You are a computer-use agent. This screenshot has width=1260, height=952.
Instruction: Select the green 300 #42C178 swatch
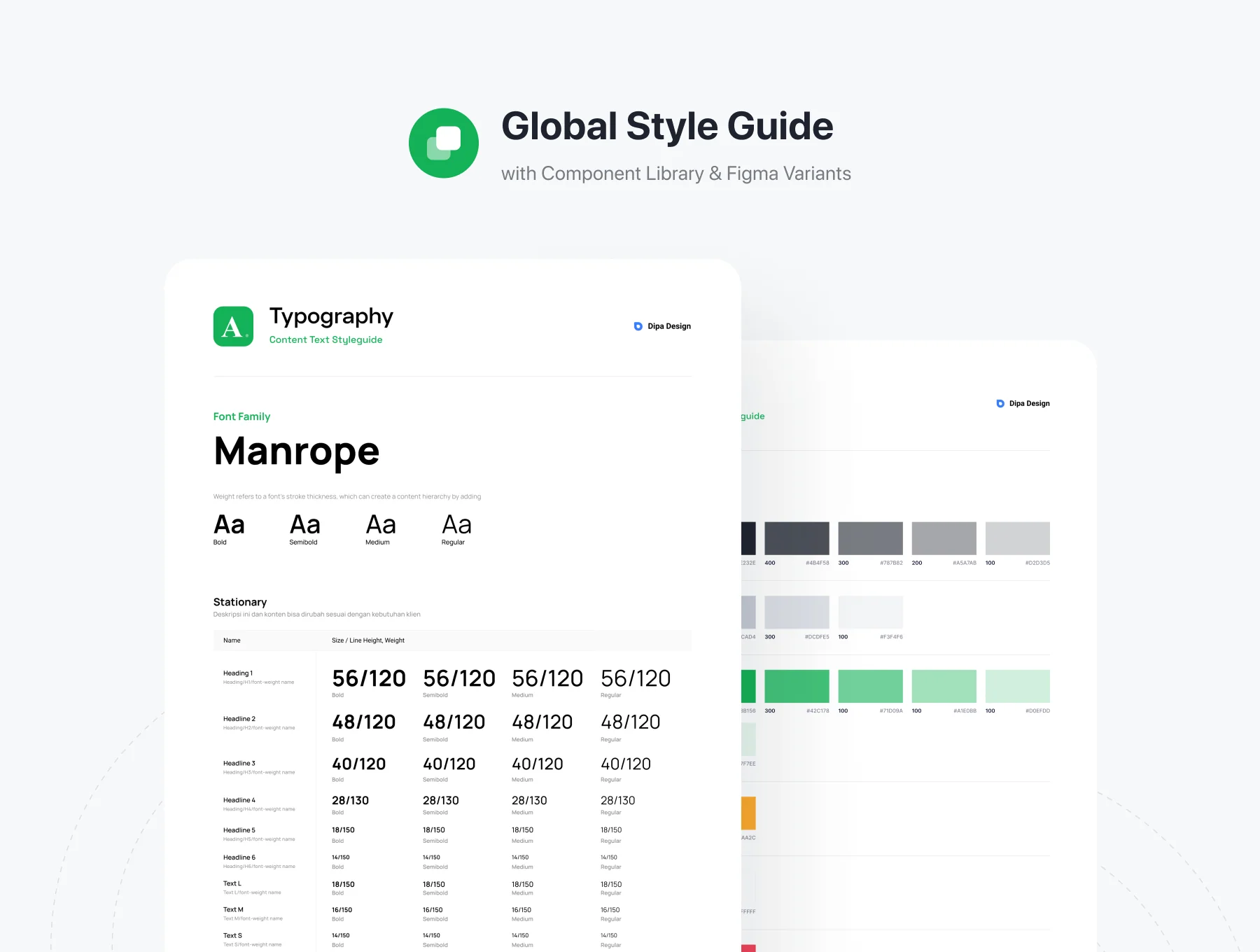797,686
